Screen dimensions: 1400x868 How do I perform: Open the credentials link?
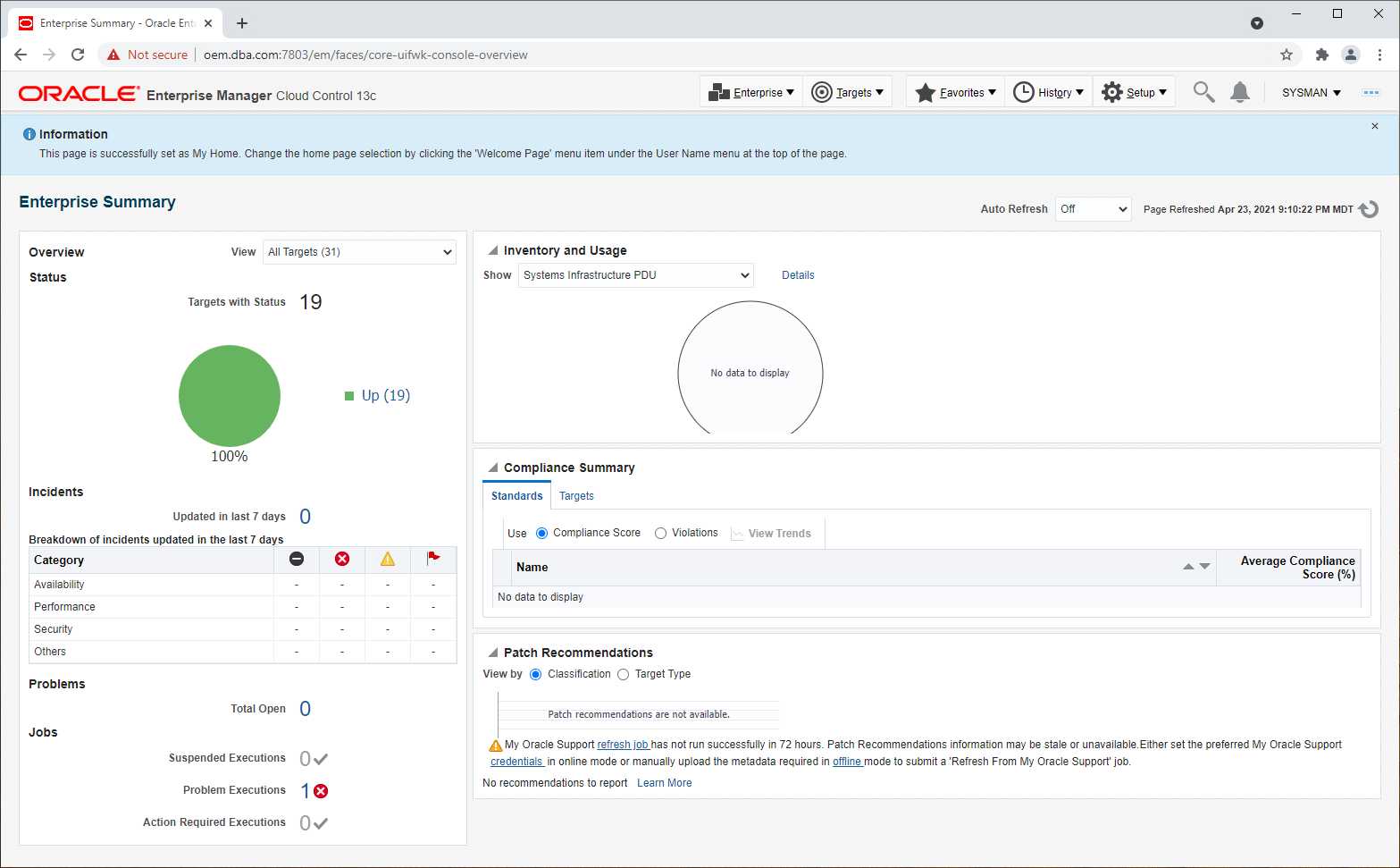pos(518,762)
